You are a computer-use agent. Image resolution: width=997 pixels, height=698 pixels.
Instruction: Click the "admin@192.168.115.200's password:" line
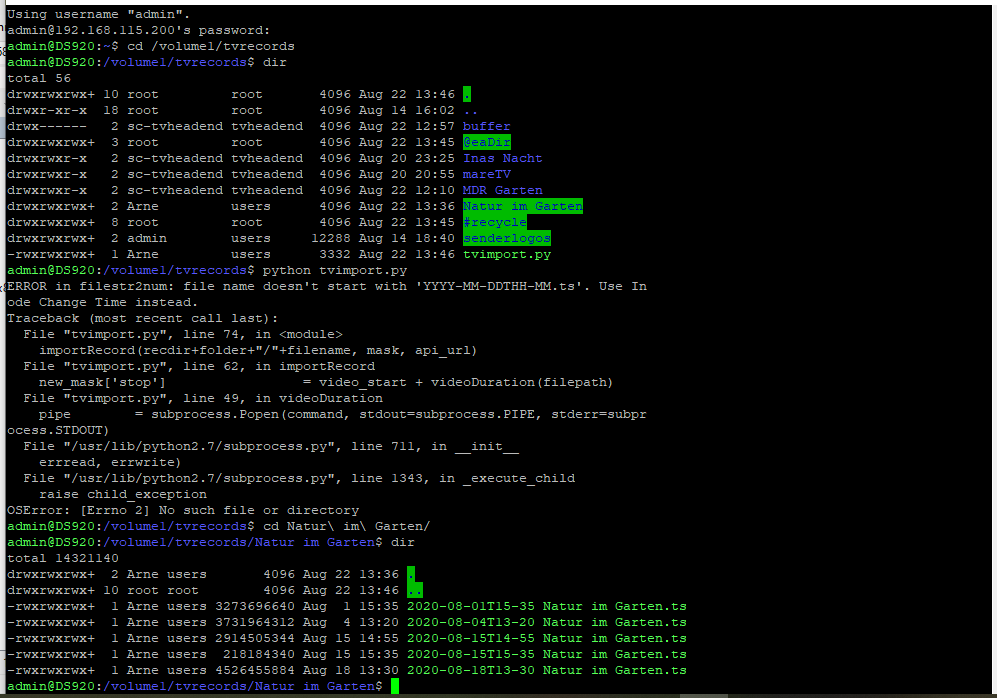(x=139, y=30)
